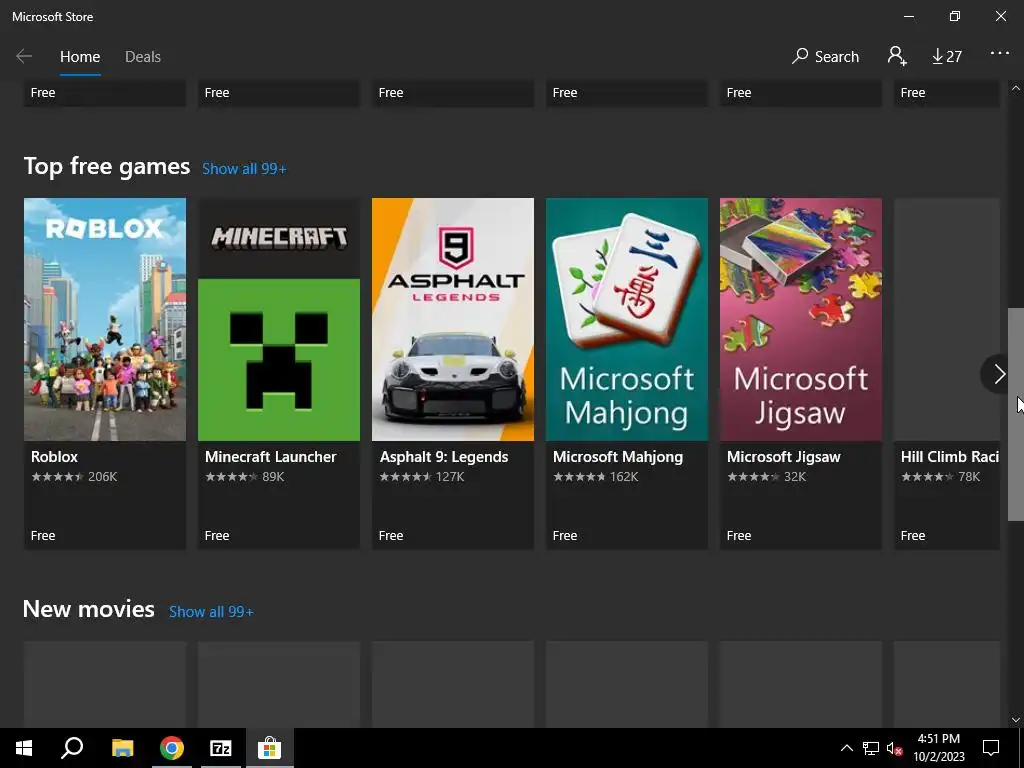This screenshot has width=1024, height=768.
Task: Click the Free price under Minecraft Launcher
Action: [x=217, y=536]
